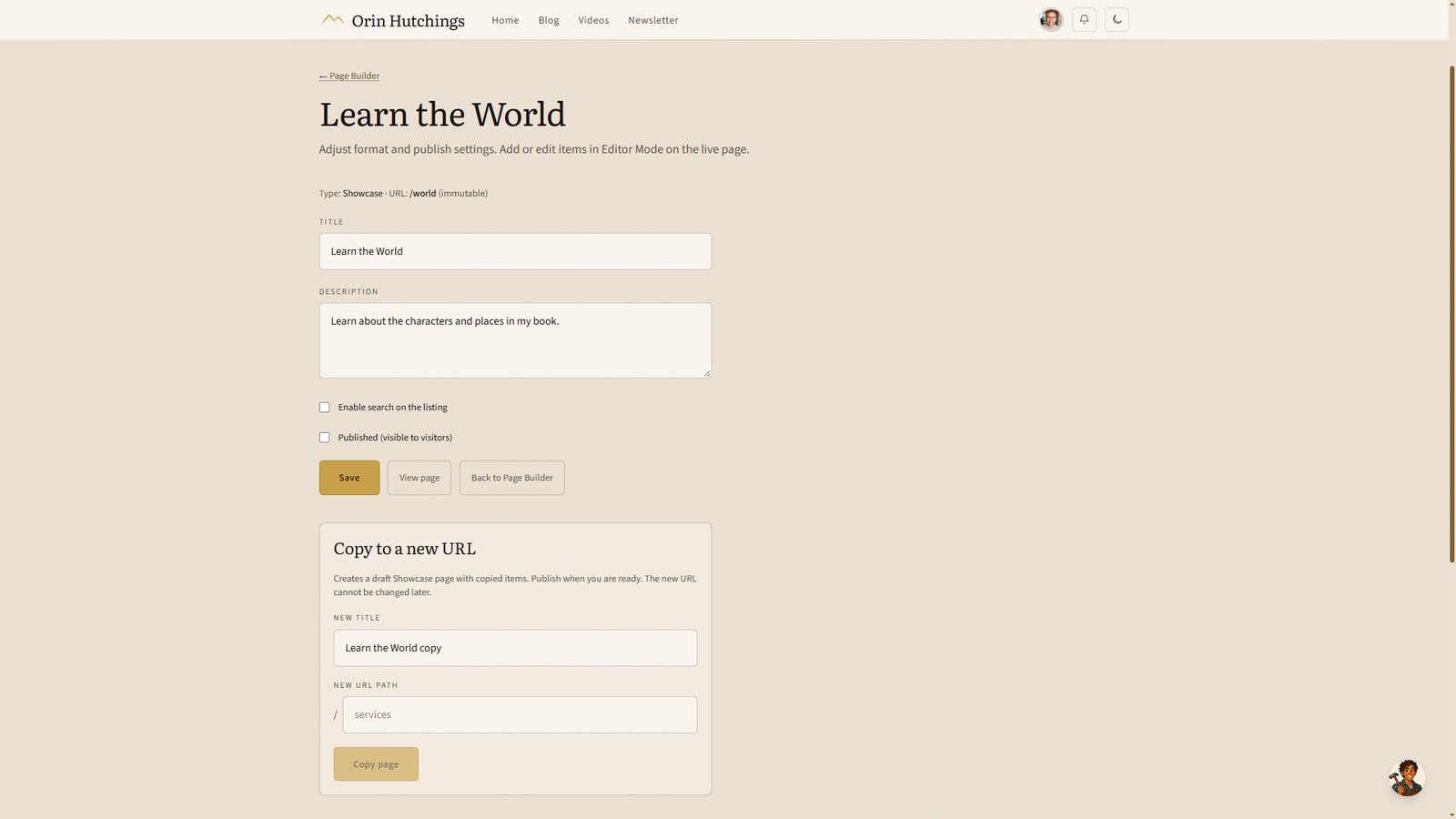Open the Home menu item
This screenshot has height=819, width=1456.
pyautogui.click(x=505, y=20)
